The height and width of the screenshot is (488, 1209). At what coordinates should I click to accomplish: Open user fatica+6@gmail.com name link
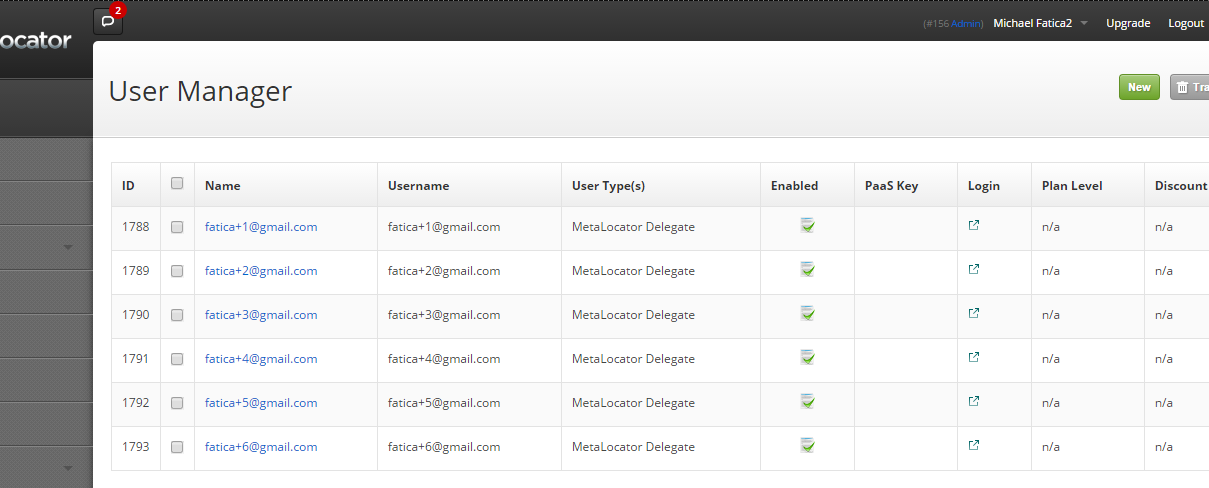[261, 447]
